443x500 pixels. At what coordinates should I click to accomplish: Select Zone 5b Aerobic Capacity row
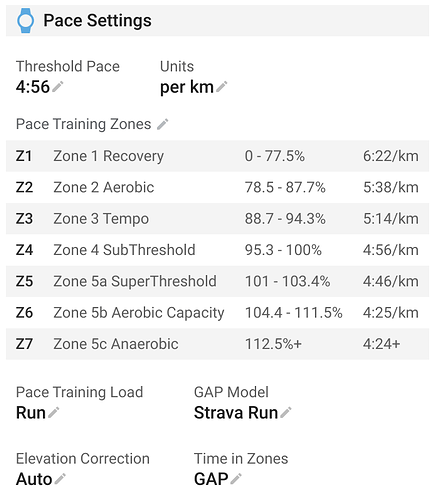pos(217,313)
